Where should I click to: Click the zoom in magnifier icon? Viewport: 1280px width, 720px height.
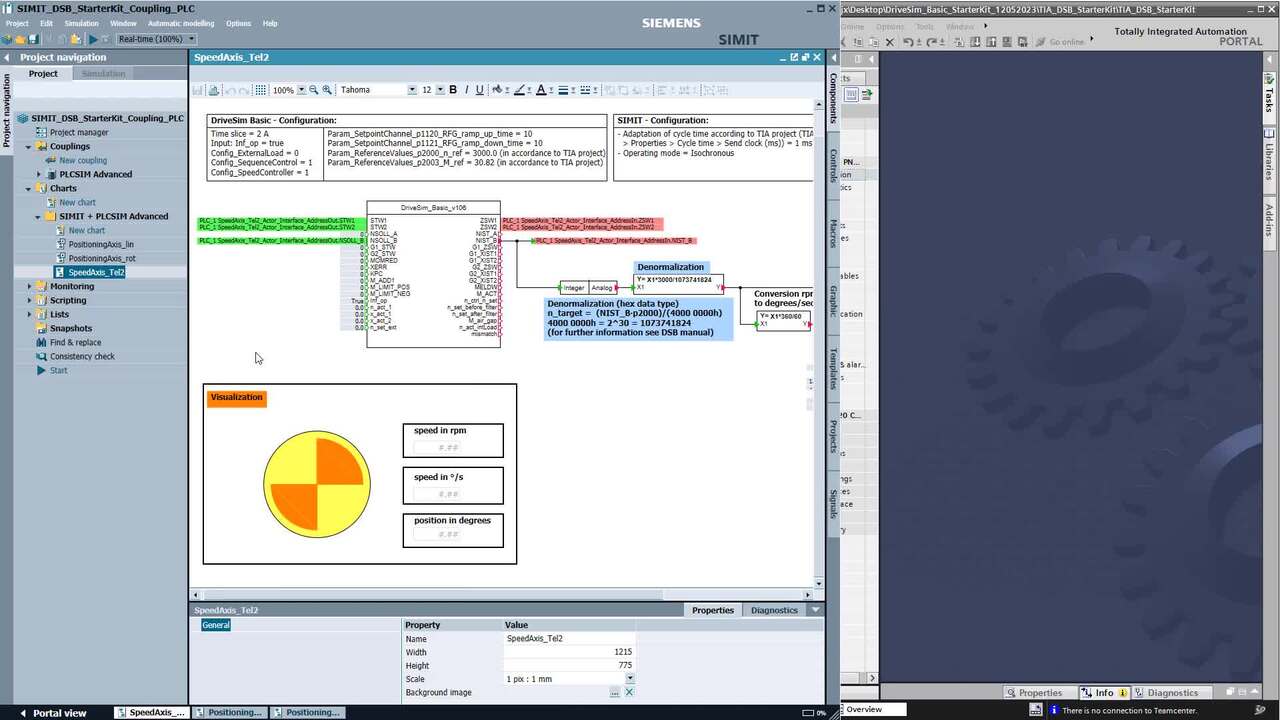pos(327,90)
